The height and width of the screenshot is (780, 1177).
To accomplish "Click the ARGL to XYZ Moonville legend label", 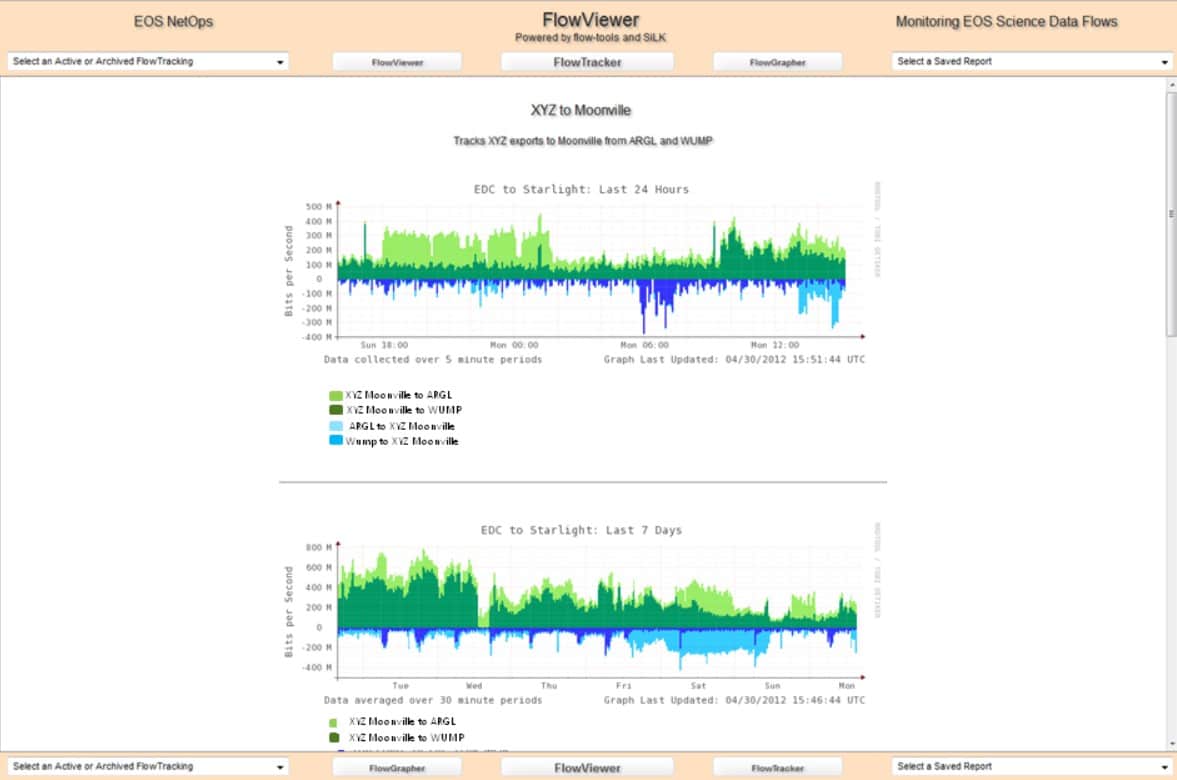I will point(402,426).
